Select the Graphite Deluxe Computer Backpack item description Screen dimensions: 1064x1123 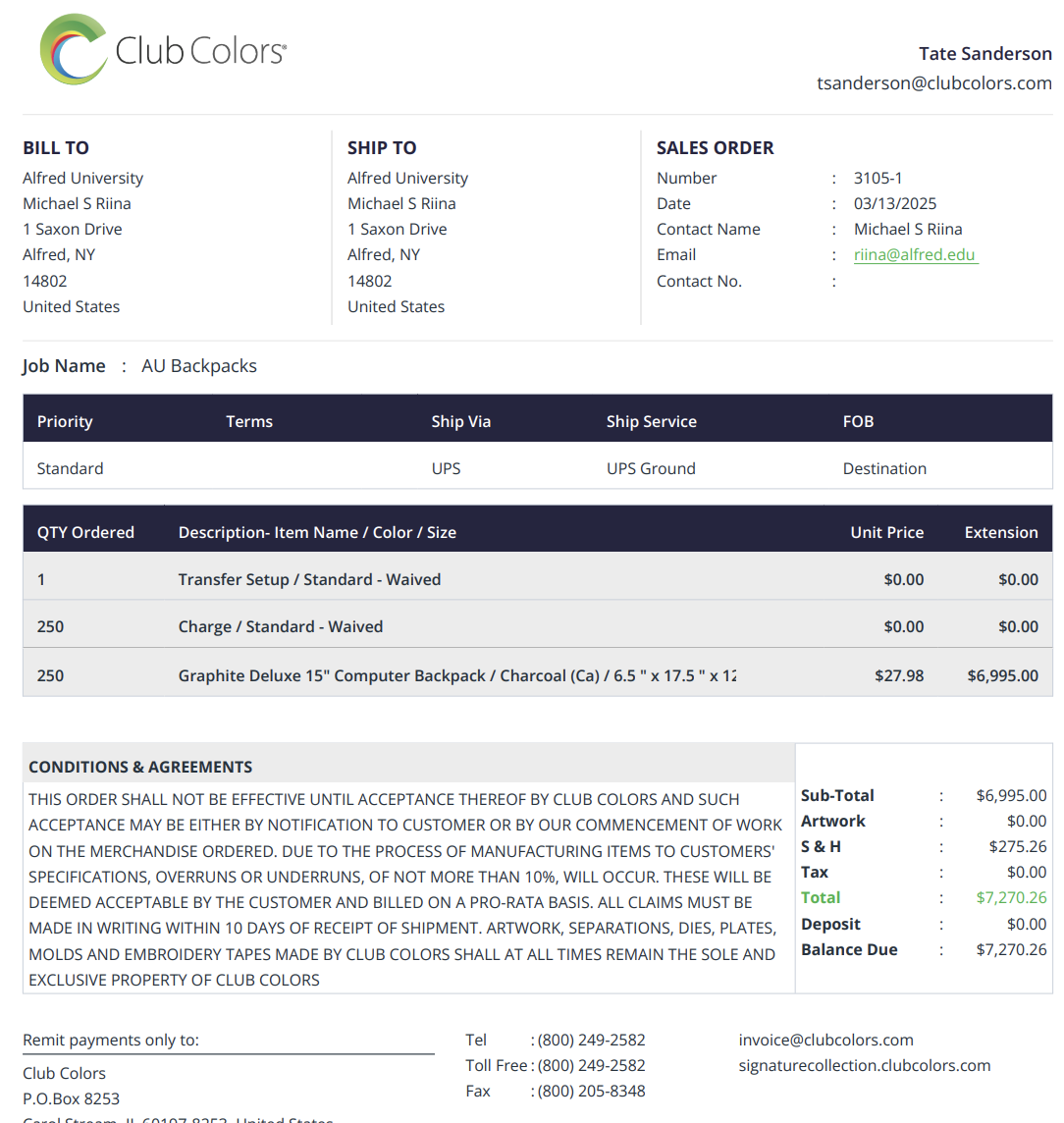click(456, 676)
